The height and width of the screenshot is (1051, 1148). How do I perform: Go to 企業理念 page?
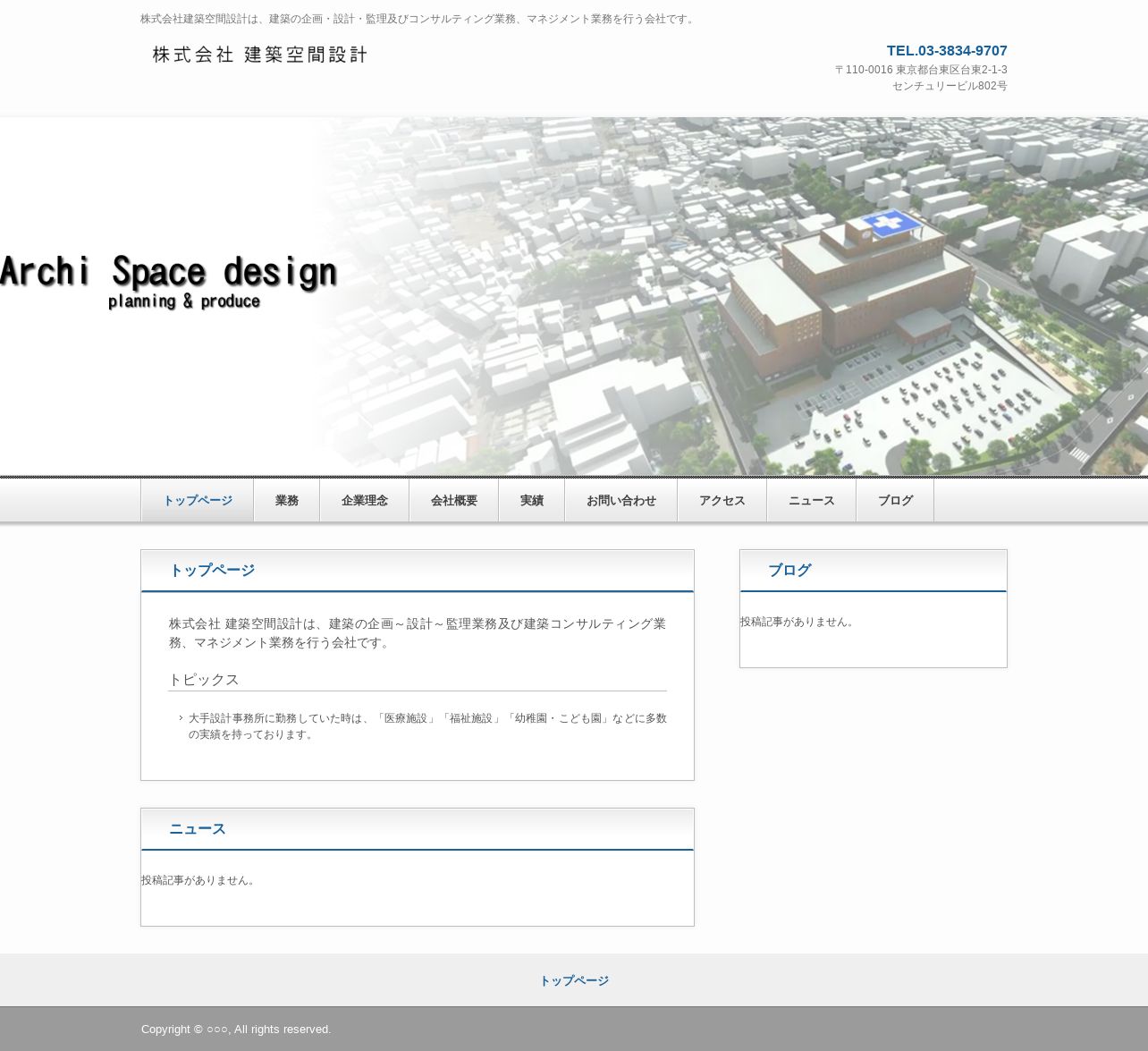(365, 501)
